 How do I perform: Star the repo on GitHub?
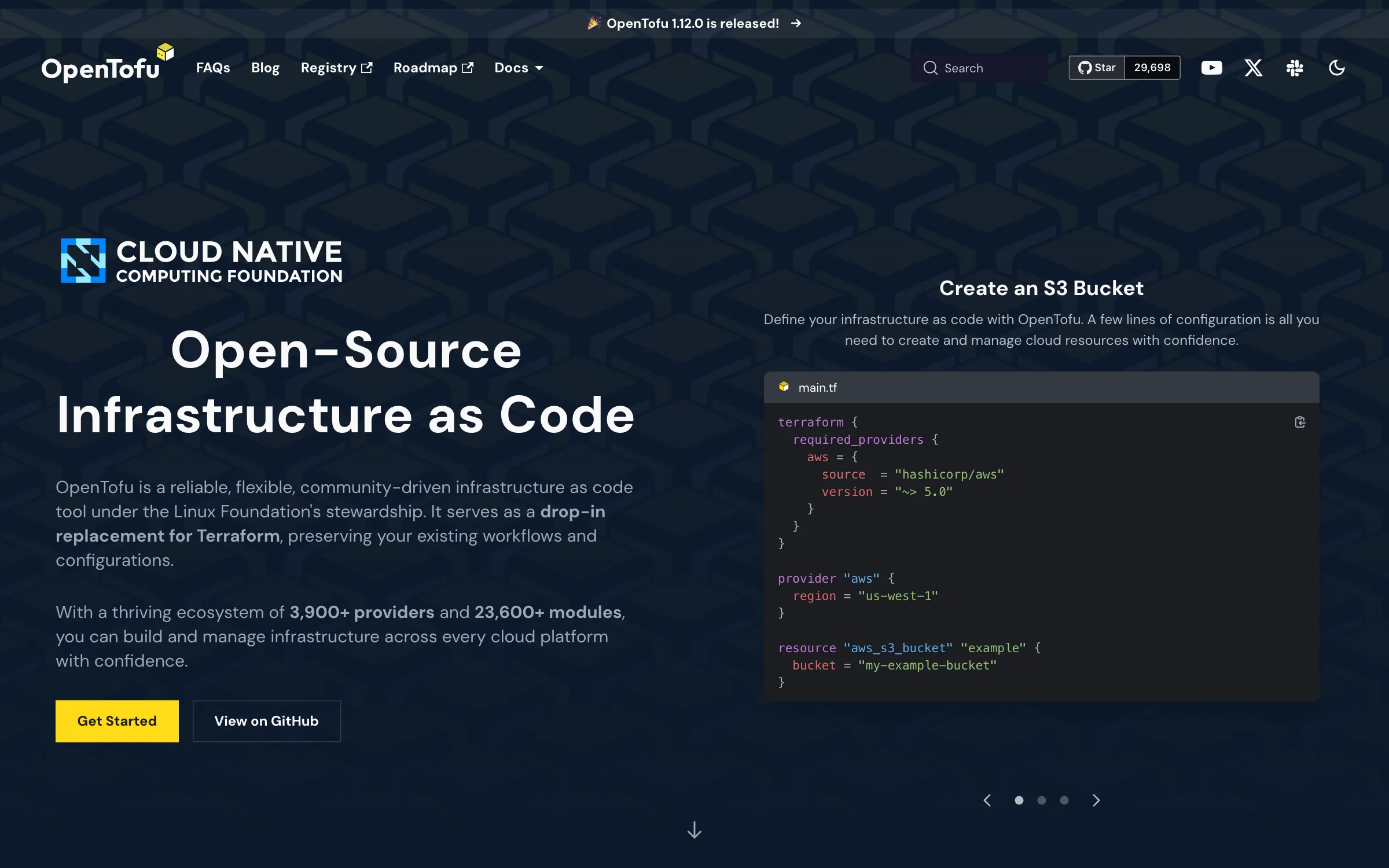[1097, 68]
